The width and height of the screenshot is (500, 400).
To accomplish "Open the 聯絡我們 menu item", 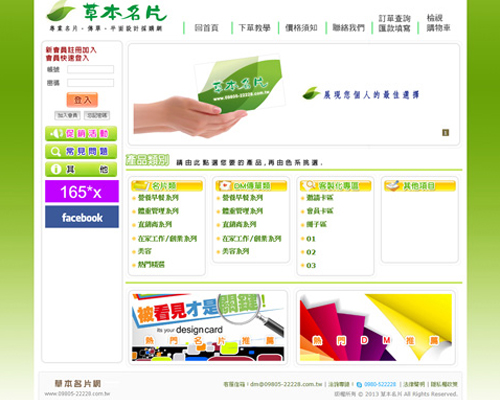I will 349,28.
